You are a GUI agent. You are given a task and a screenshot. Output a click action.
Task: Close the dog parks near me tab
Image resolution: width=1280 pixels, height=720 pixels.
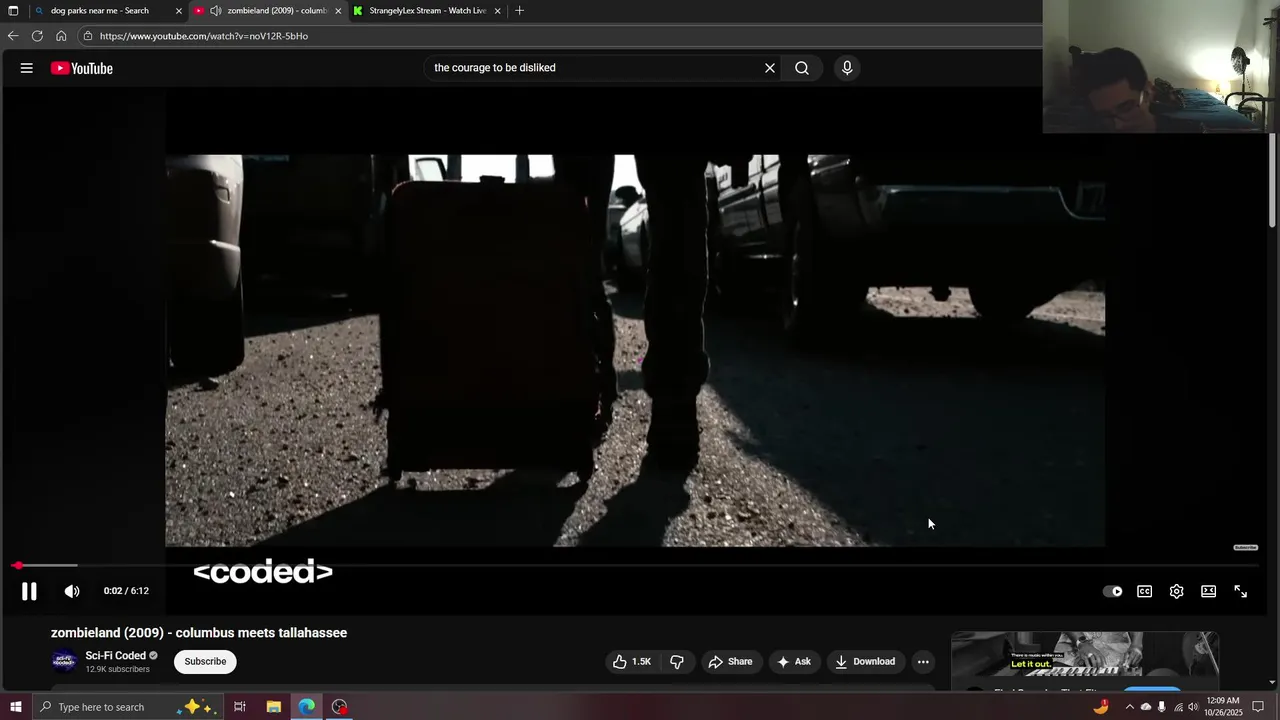coord(179,11)
